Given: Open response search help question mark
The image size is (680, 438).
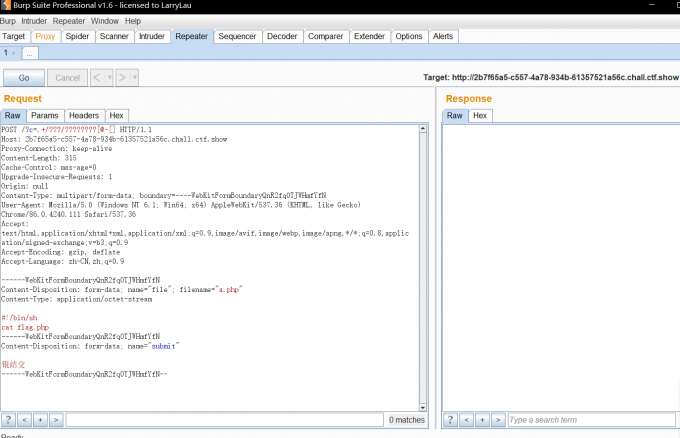Looking at the screenshot, I should coord(450,420).
